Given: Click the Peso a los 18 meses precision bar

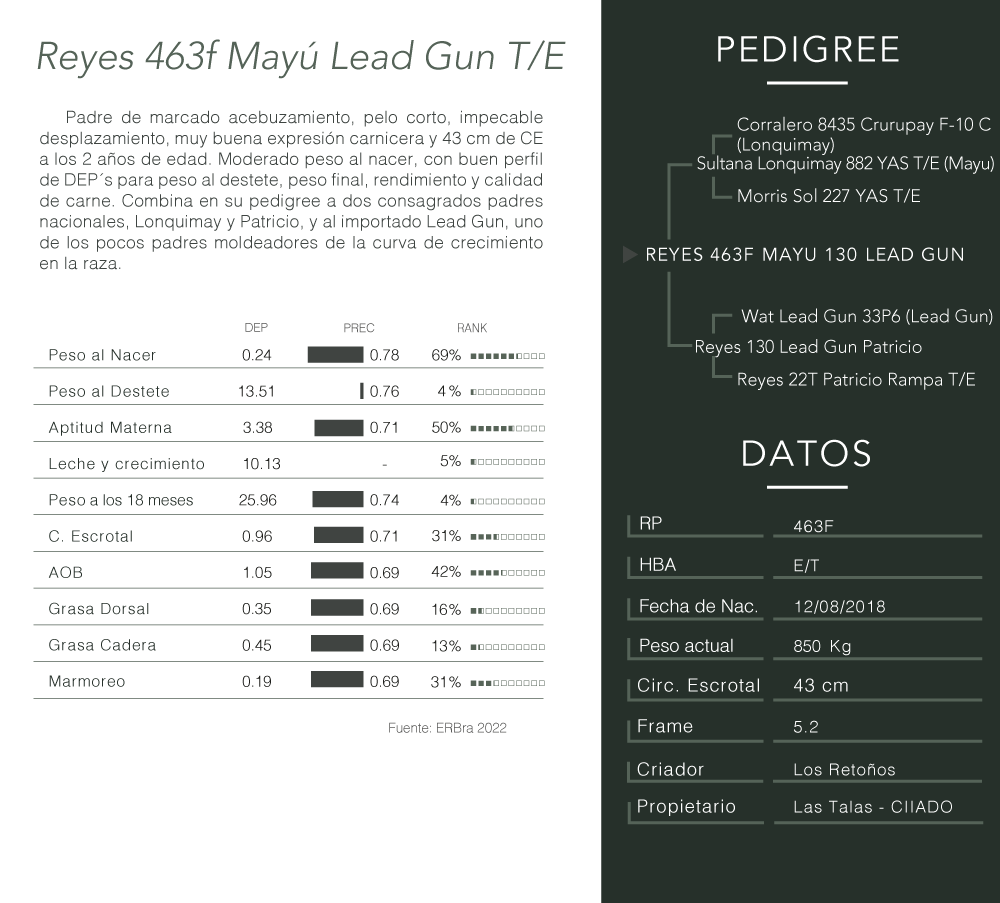Looking at the screenshot, I should pos(338,499).
